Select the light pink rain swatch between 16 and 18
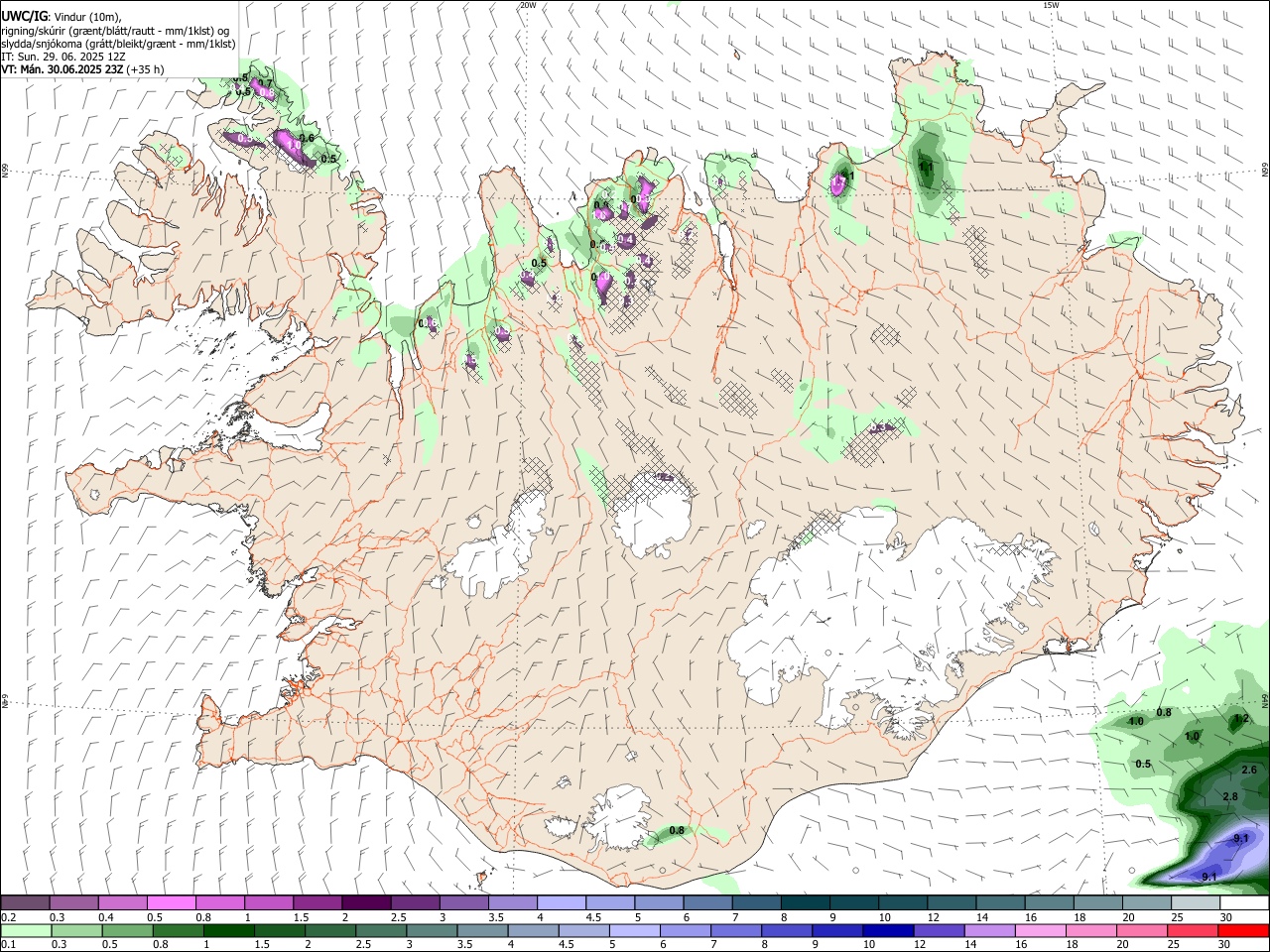Image resolution: width=1270 pixels, height=952 pixels. pos(1042,930)
